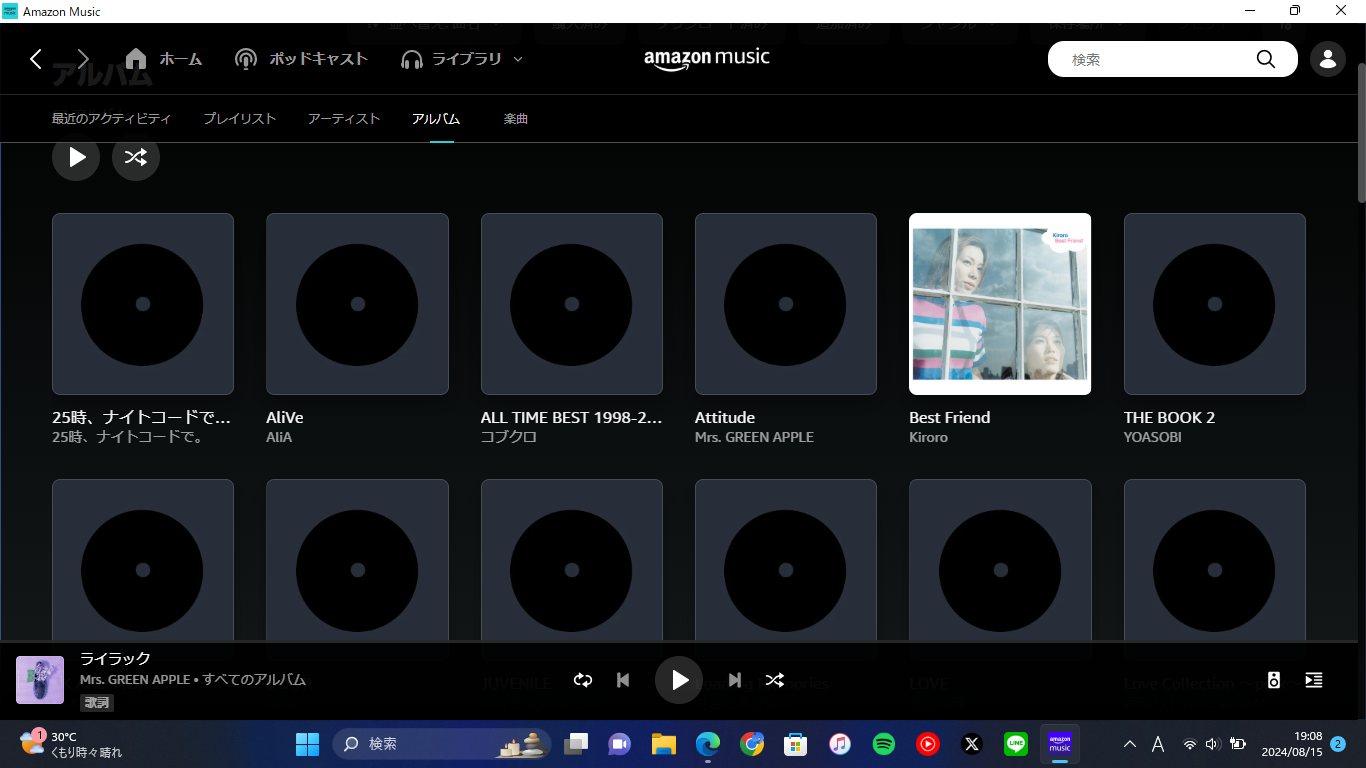
Task: Switch to 楽曲 tab
Action: point(516,118)
